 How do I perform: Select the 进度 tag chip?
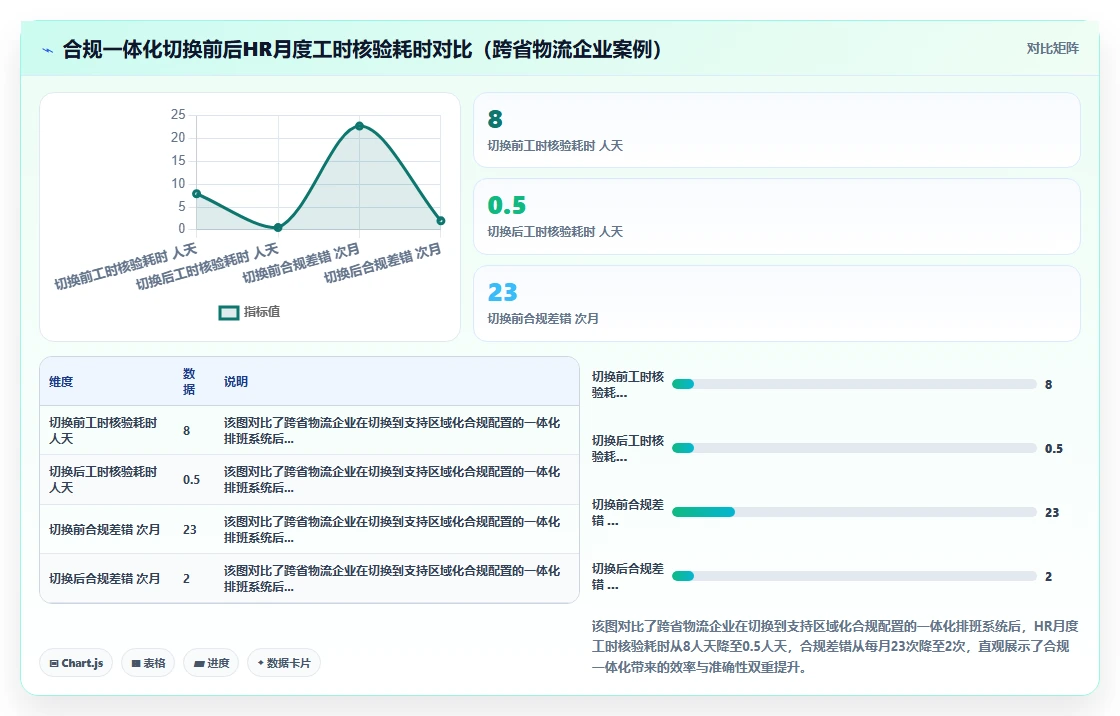click(211, 663)
